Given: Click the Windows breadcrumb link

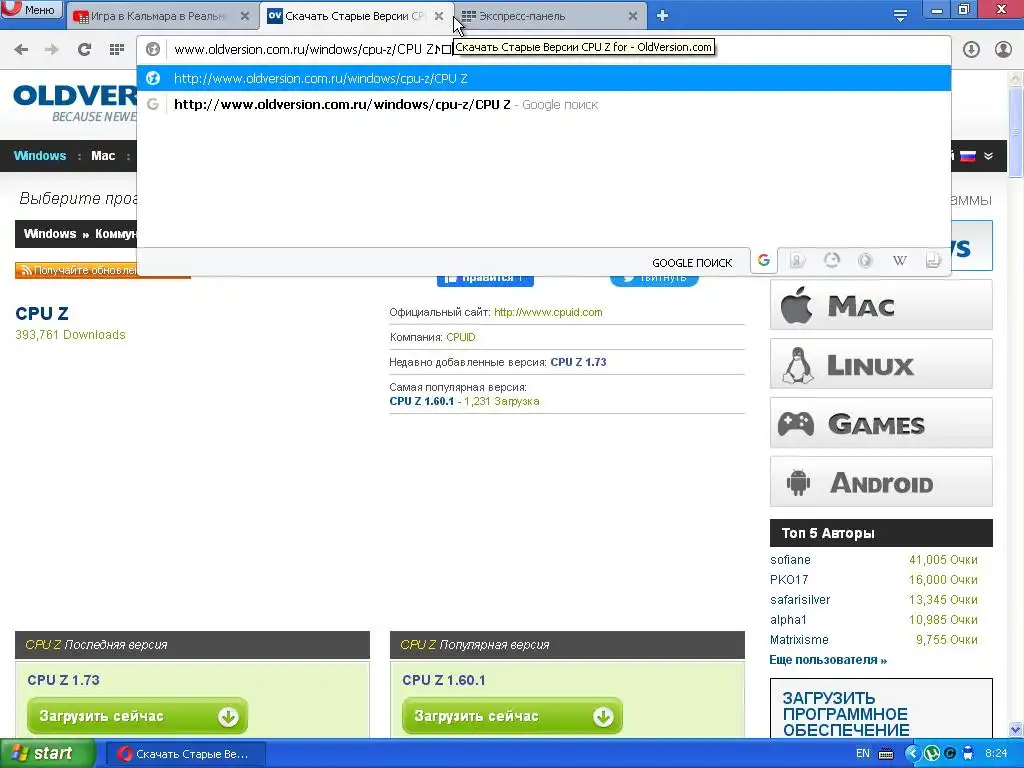Looking at the screenshot, I should 50,234.
